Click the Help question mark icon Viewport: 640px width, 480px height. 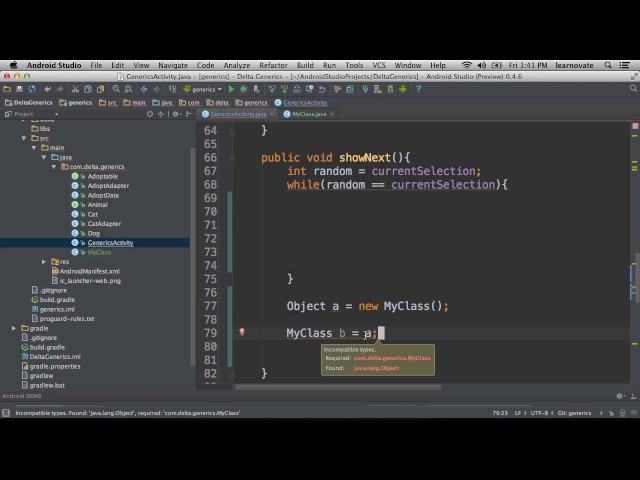418,89
